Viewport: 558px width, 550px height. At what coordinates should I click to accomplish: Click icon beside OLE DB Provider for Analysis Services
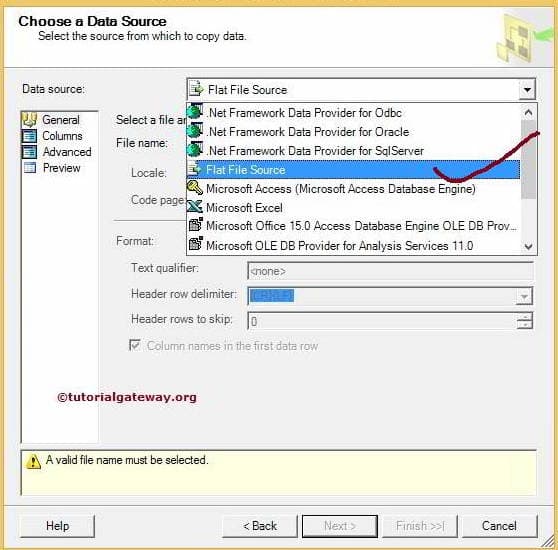195,244
